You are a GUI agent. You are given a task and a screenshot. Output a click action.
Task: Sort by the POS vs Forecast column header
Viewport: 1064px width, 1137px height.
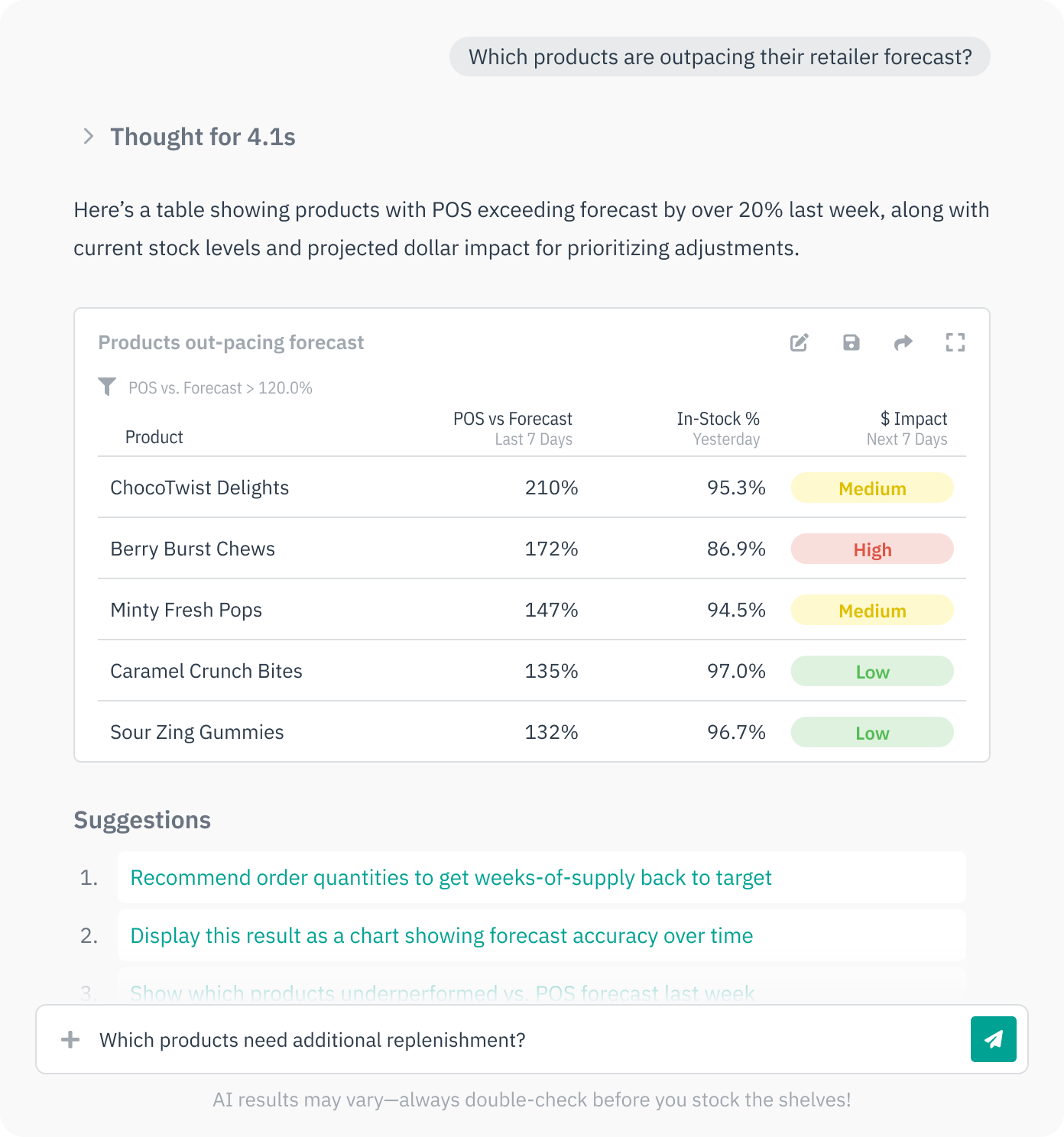click(511, 419)
